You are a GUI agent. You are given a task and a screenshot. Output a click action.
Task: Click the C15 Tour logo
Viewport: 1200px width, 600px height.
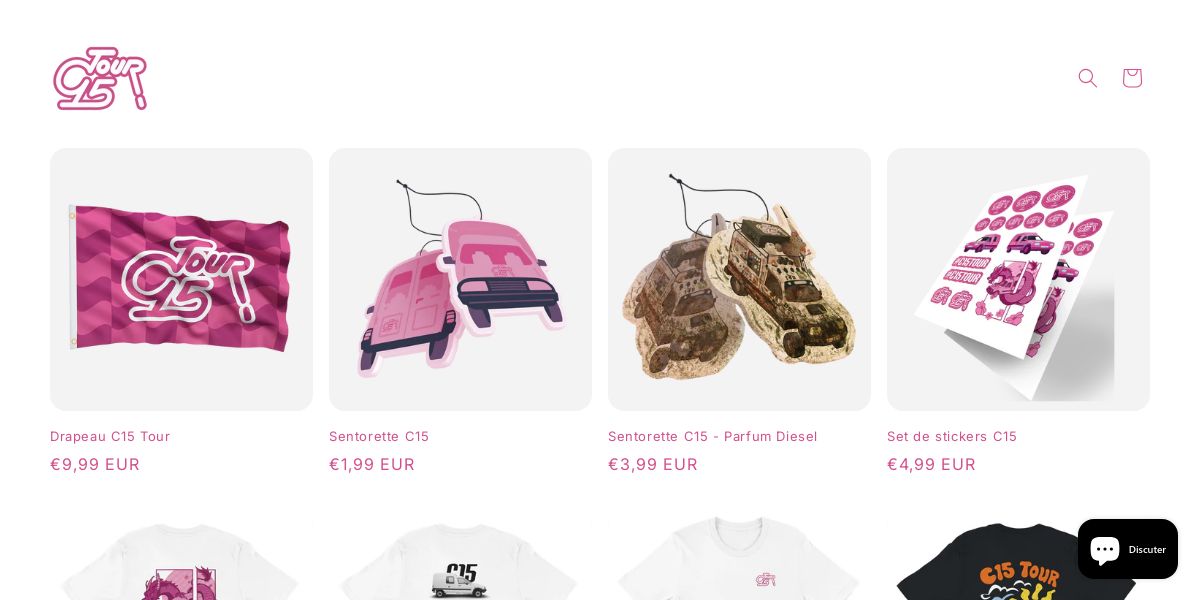pos(100,78)
